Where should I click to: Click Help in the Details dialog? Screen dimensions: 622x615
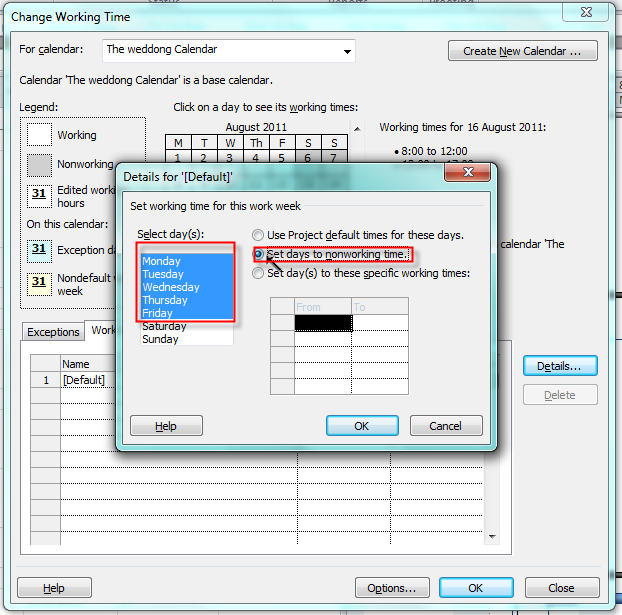point(166,425)
